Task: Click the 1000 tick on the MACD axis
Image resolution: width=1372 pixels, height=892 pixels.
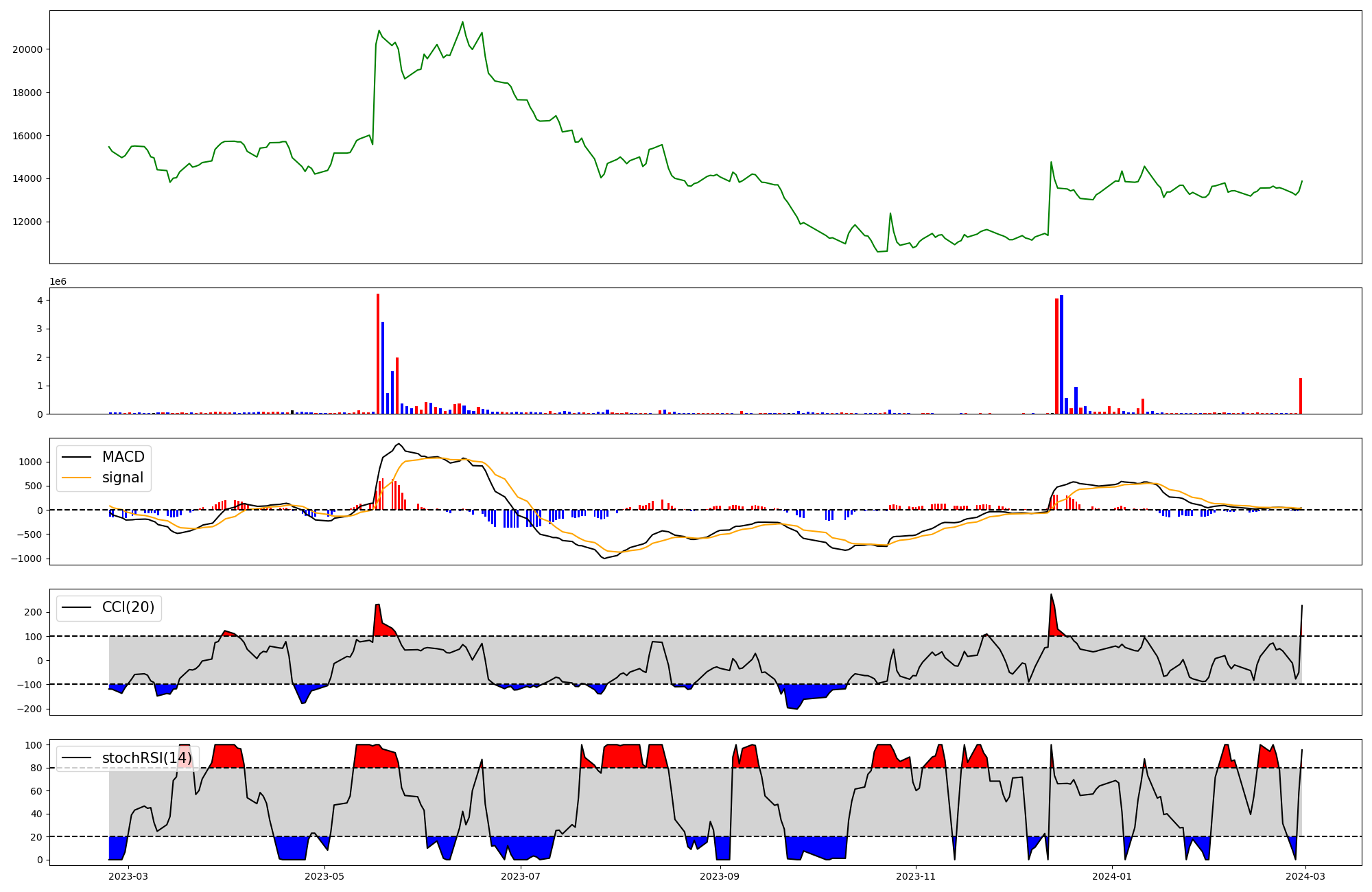Action: coord(32,462)
